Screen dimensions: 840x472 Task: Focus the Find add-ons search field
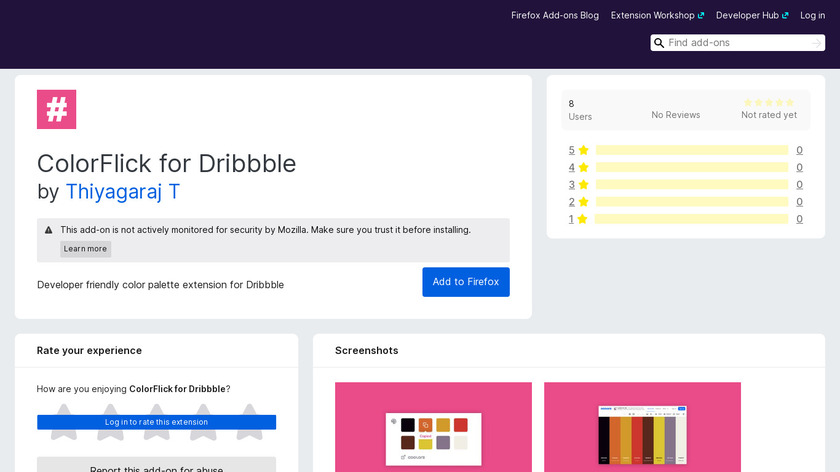(x=737, y=43)
